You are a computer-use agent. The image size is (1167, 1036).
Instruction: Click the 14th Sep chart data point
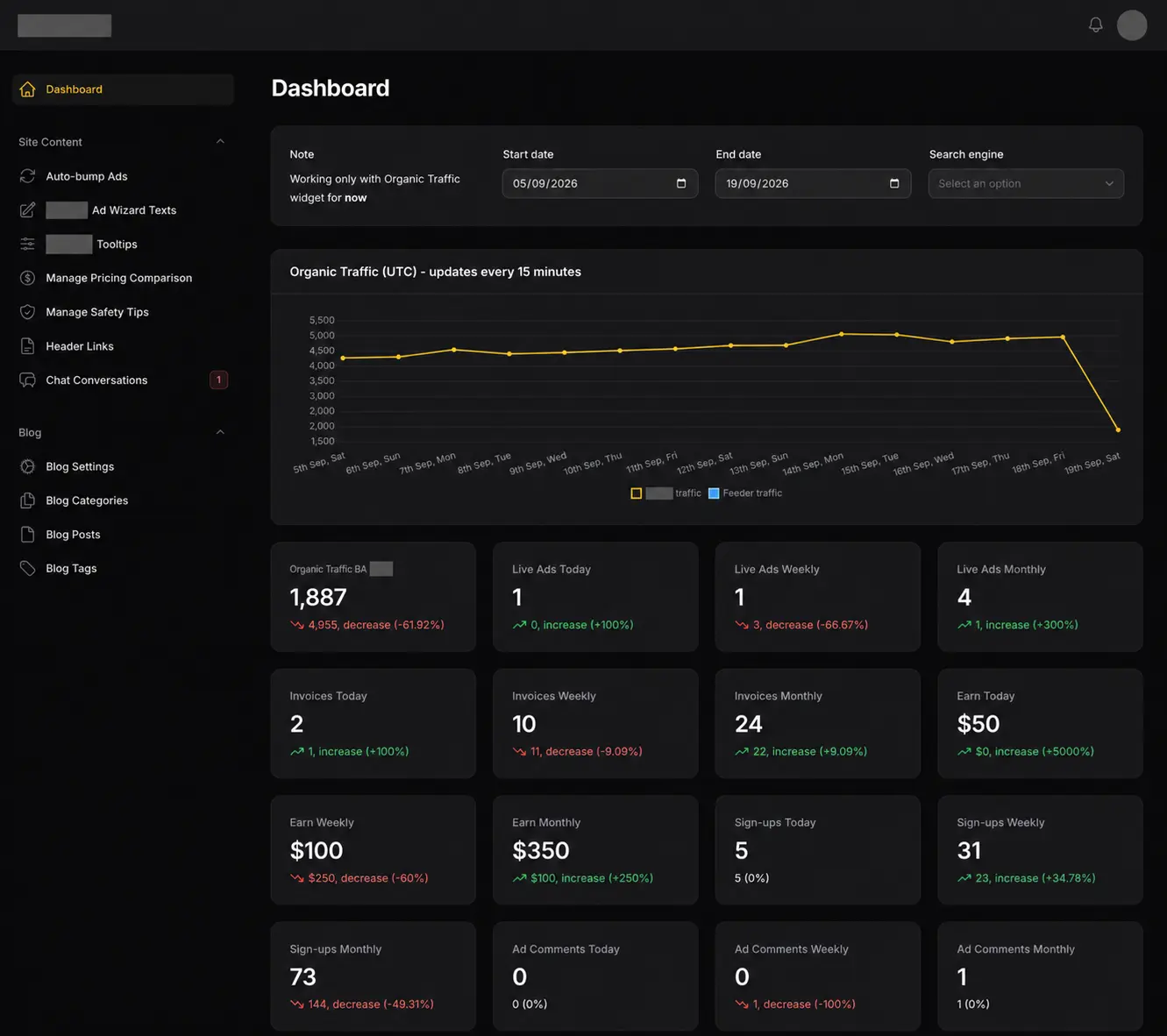841,334
